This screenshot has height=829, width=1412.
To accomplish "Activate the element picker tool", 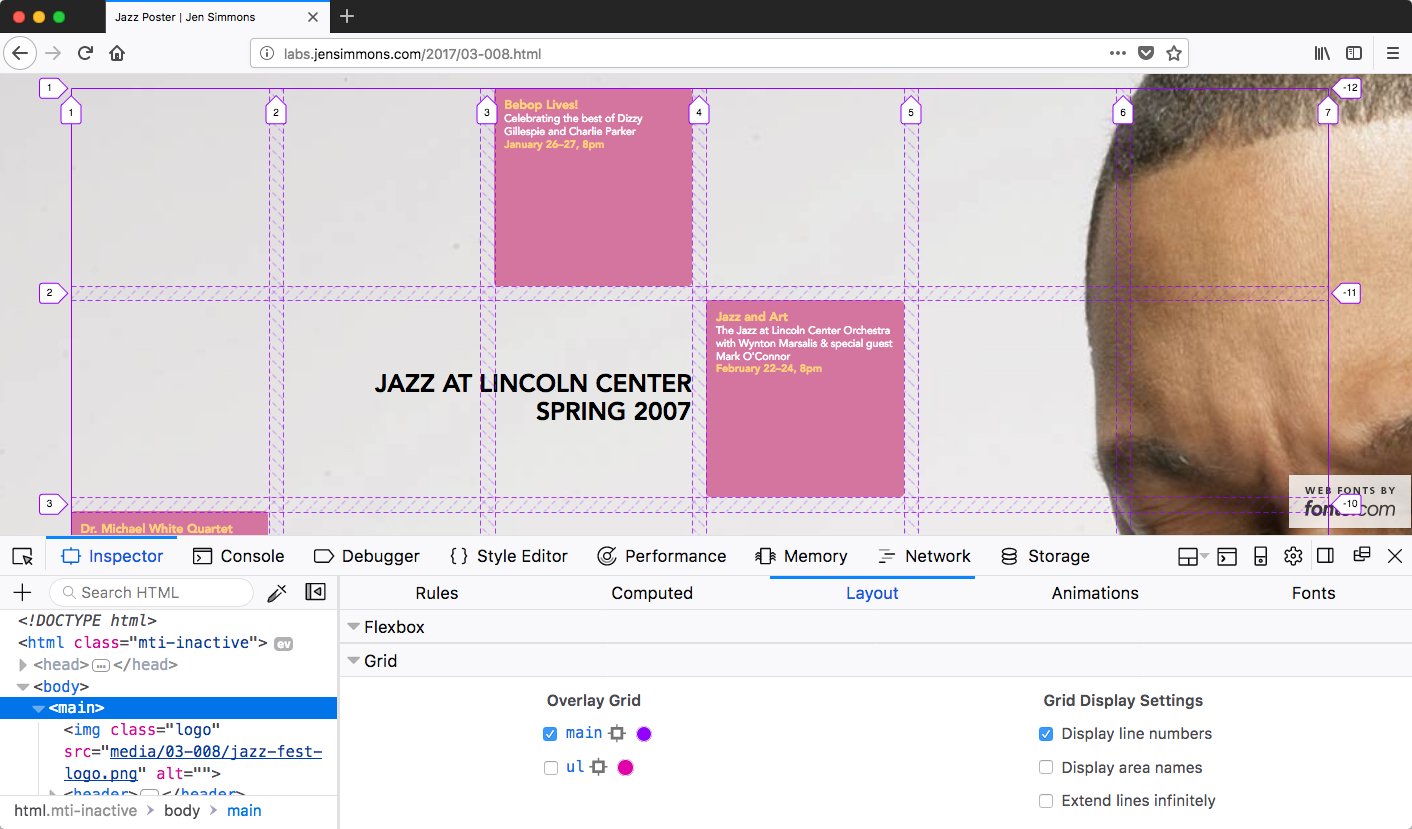I will point(23,556).
